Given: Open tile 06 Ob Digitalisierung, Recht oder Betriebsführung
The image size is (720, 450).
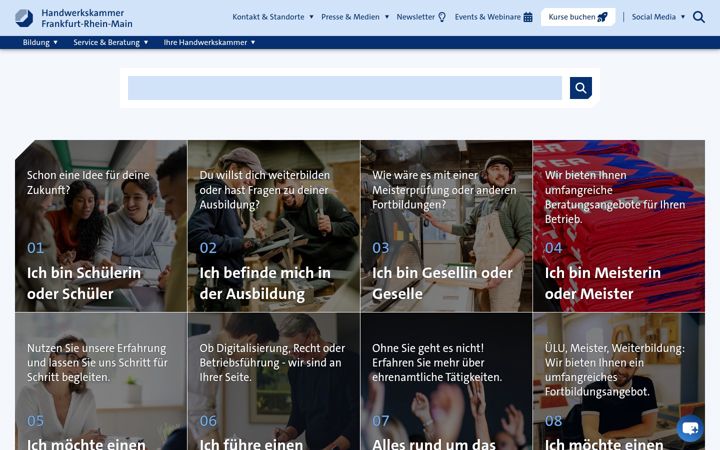Looking at the screenshot, I should 274,382.
